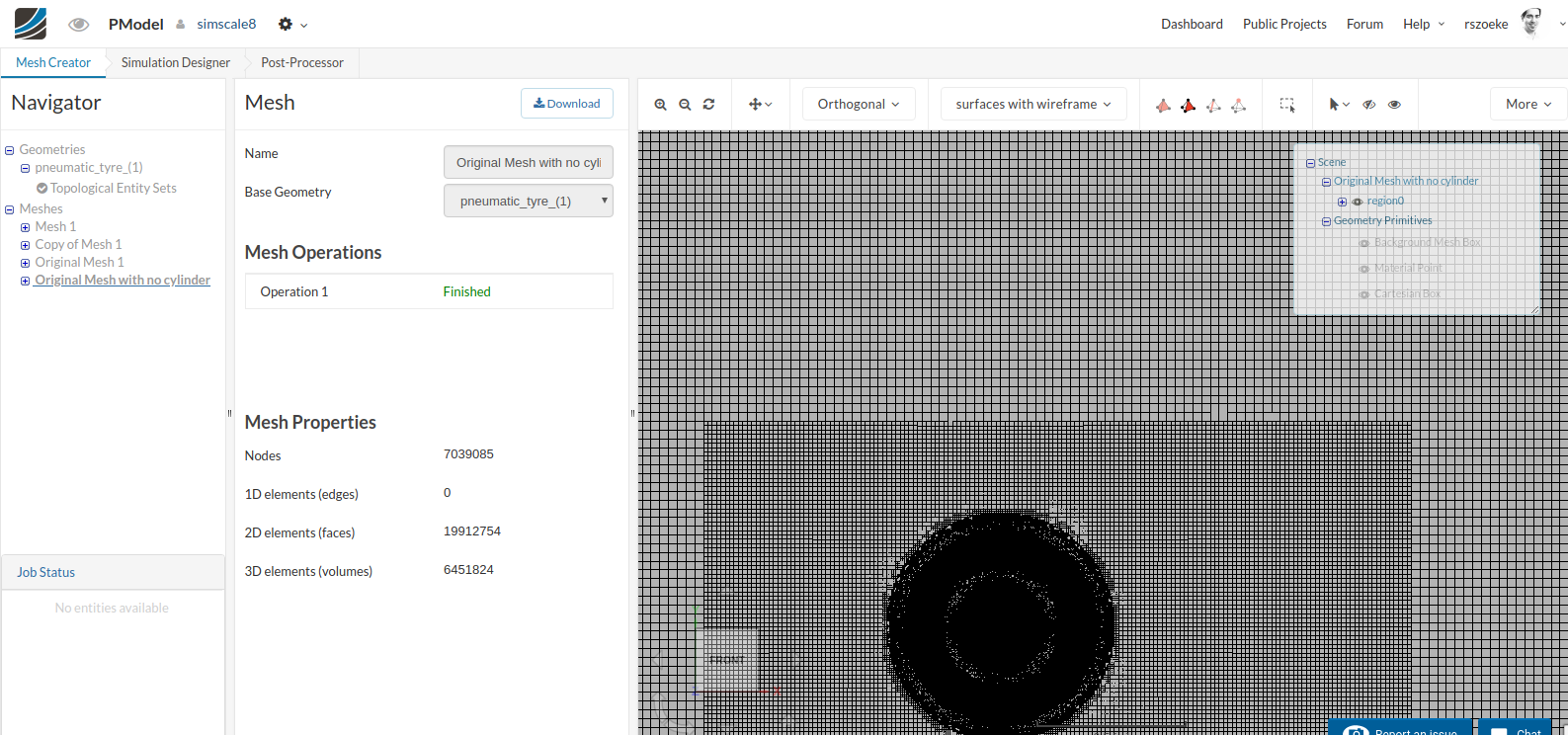The width and height of the screenshot is (1568, 735).
Task: Switch to the Simulation Designer tab
Action: [x=175, y=63]
